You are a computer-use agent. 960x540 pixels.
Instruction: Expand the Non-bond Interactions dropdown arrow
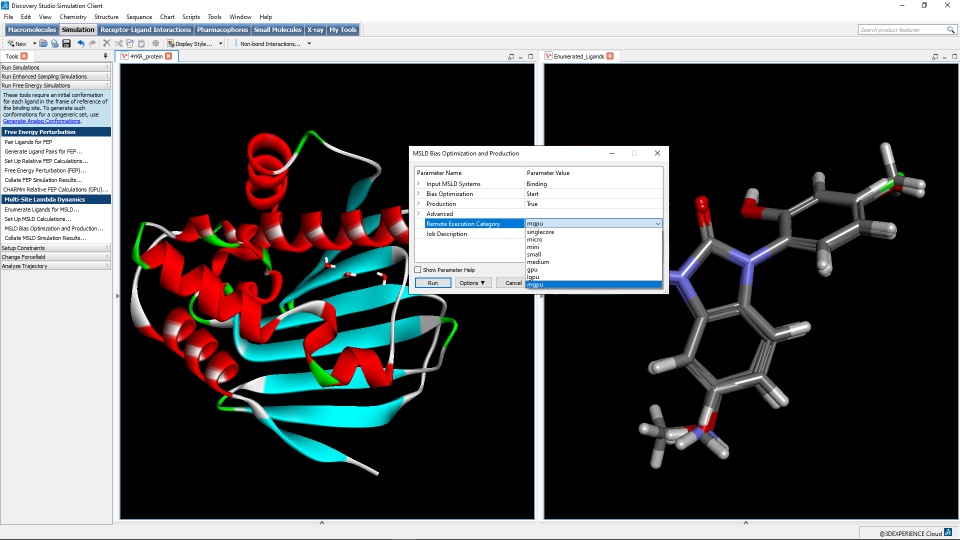309,43
